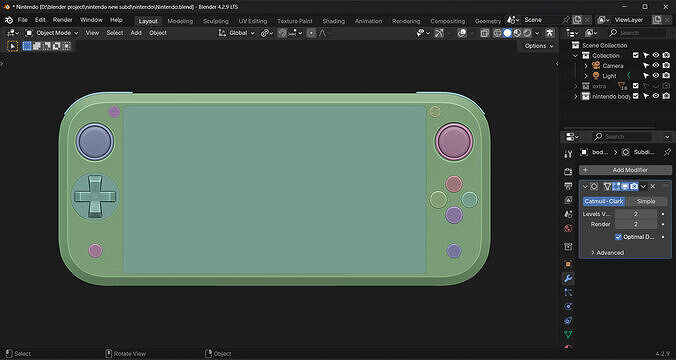Create a new scene copy
The height and width of the screenshot is (360, 676).
click(577, 20)
